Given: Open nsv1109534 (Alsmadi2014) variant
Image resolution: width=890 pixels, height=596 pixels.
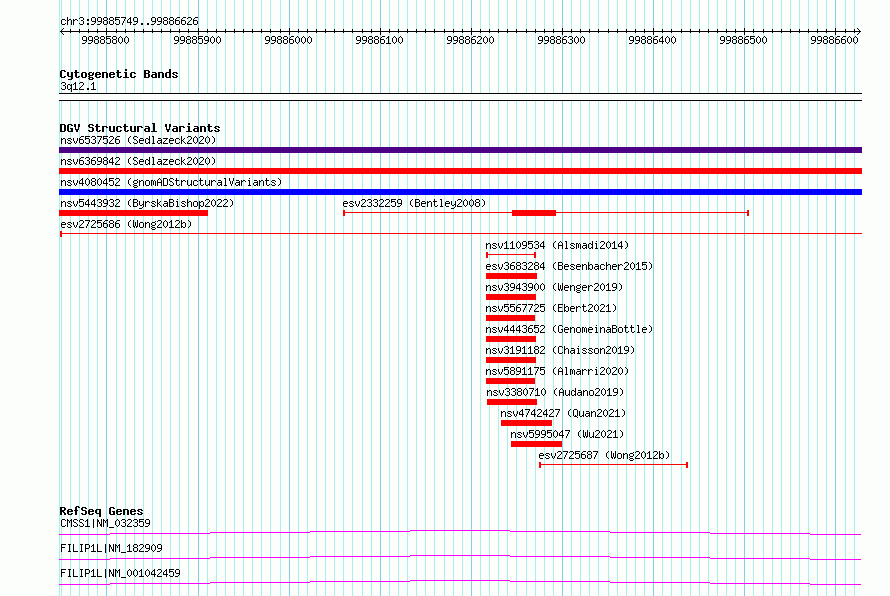Looking at the screenshot, I should coord(557,245).
